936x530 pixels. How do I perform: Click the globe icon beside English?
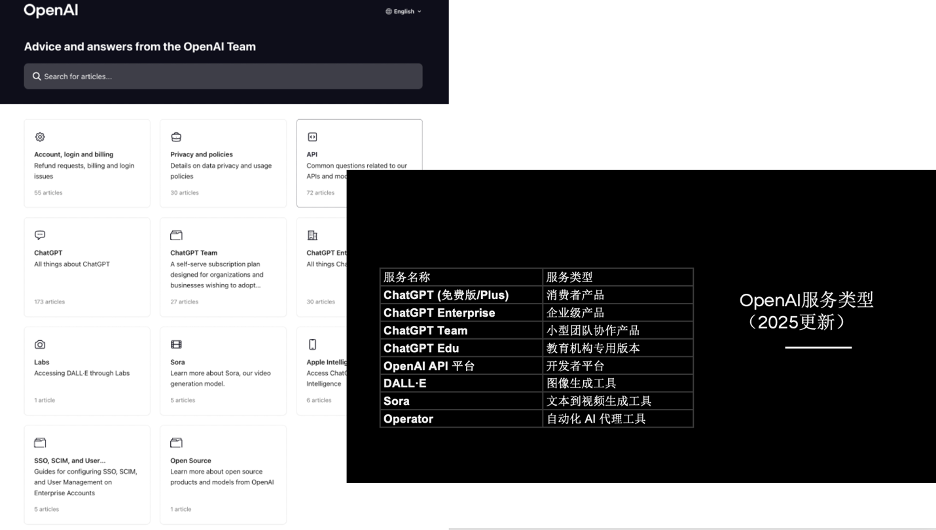point(389,11)
